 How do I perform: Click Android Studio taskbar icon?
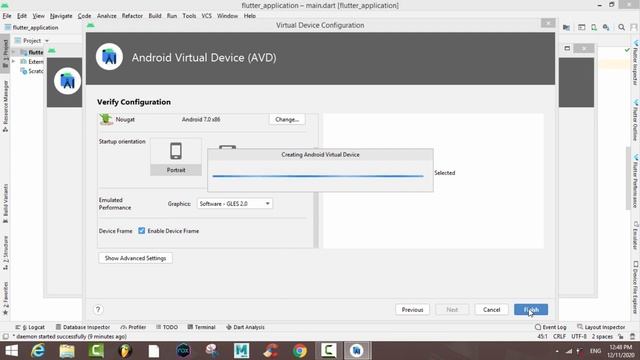click(x=357, y=351)
